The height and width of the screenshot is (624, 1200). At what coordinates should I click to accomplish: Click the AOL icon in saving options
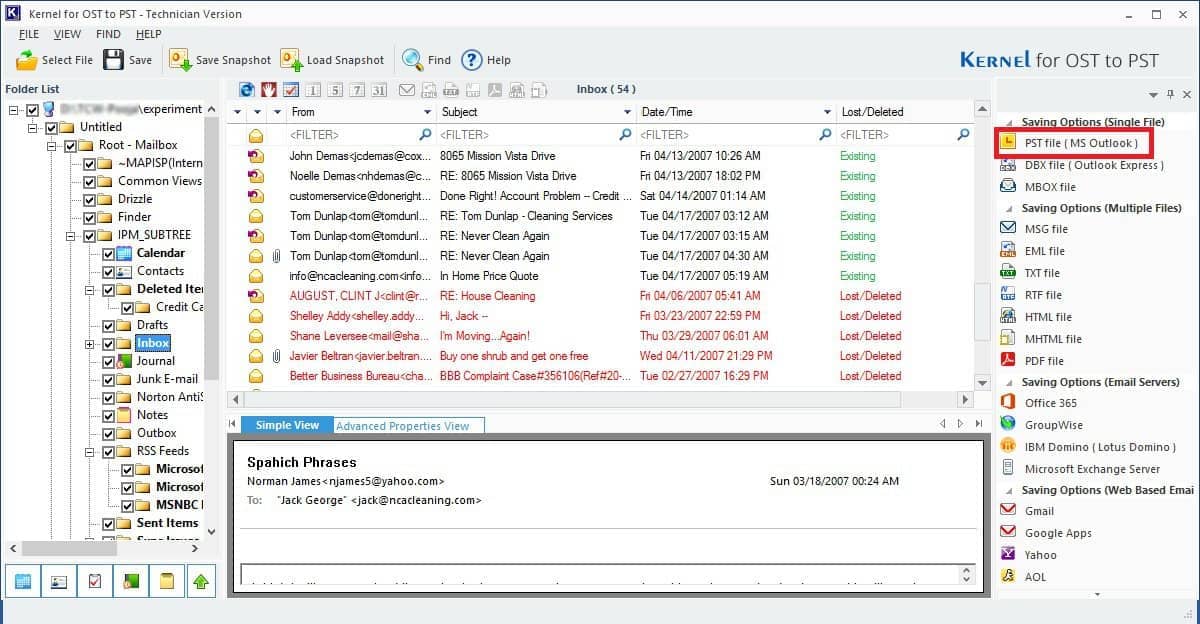[1008, 577]
